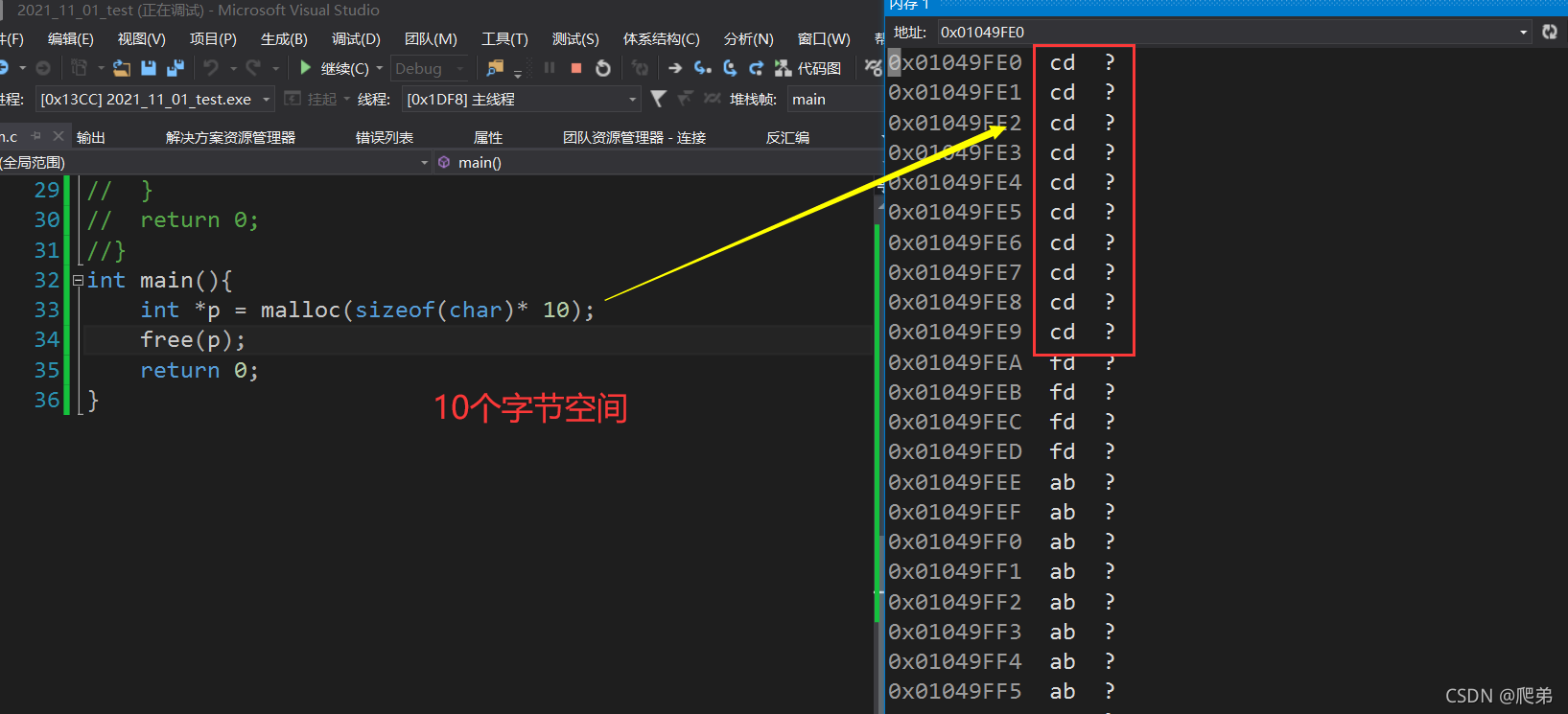
Task: Open the 代码图 code map
Action: pos(808,68)
